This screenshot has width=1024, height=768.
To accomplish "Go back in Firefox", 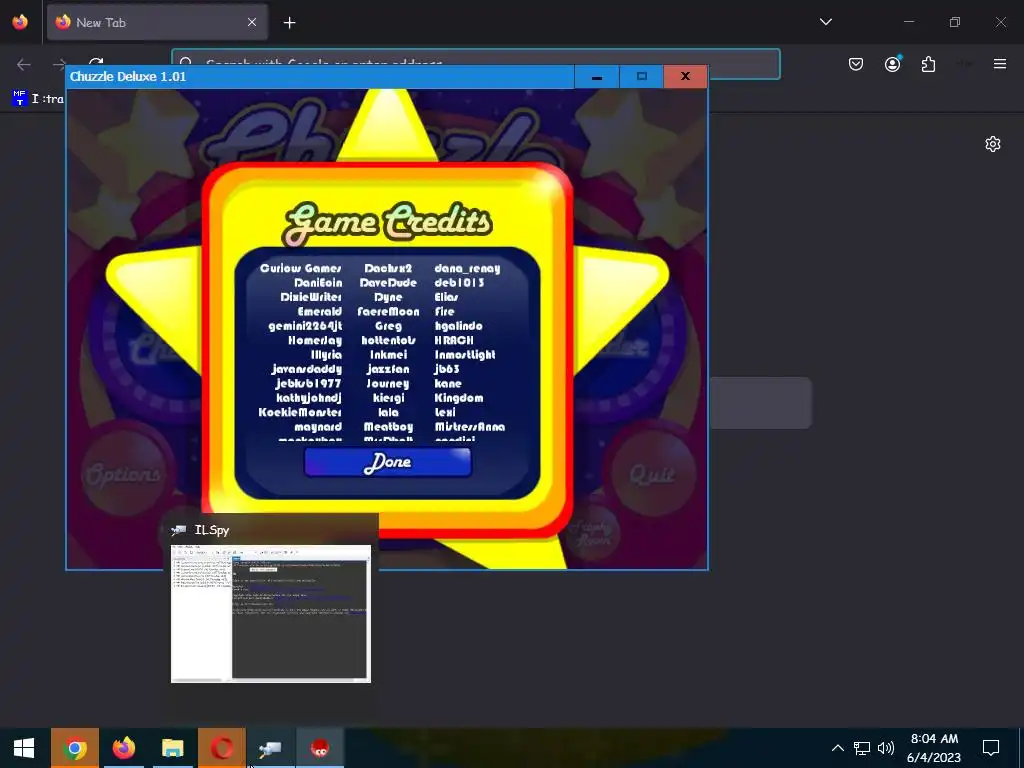I will 24,64.
